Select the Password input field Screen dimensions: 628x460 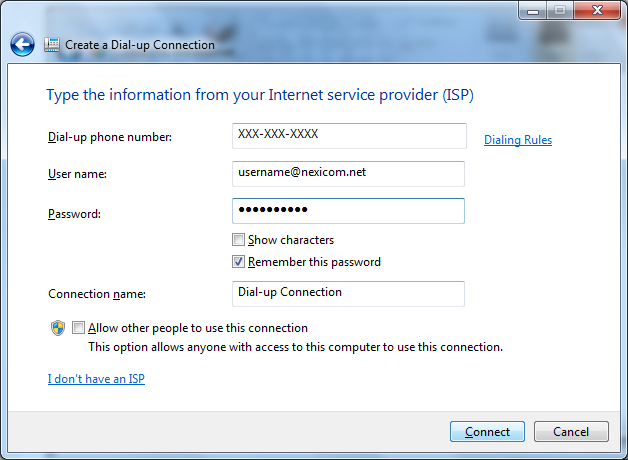[x=348, y=211]
